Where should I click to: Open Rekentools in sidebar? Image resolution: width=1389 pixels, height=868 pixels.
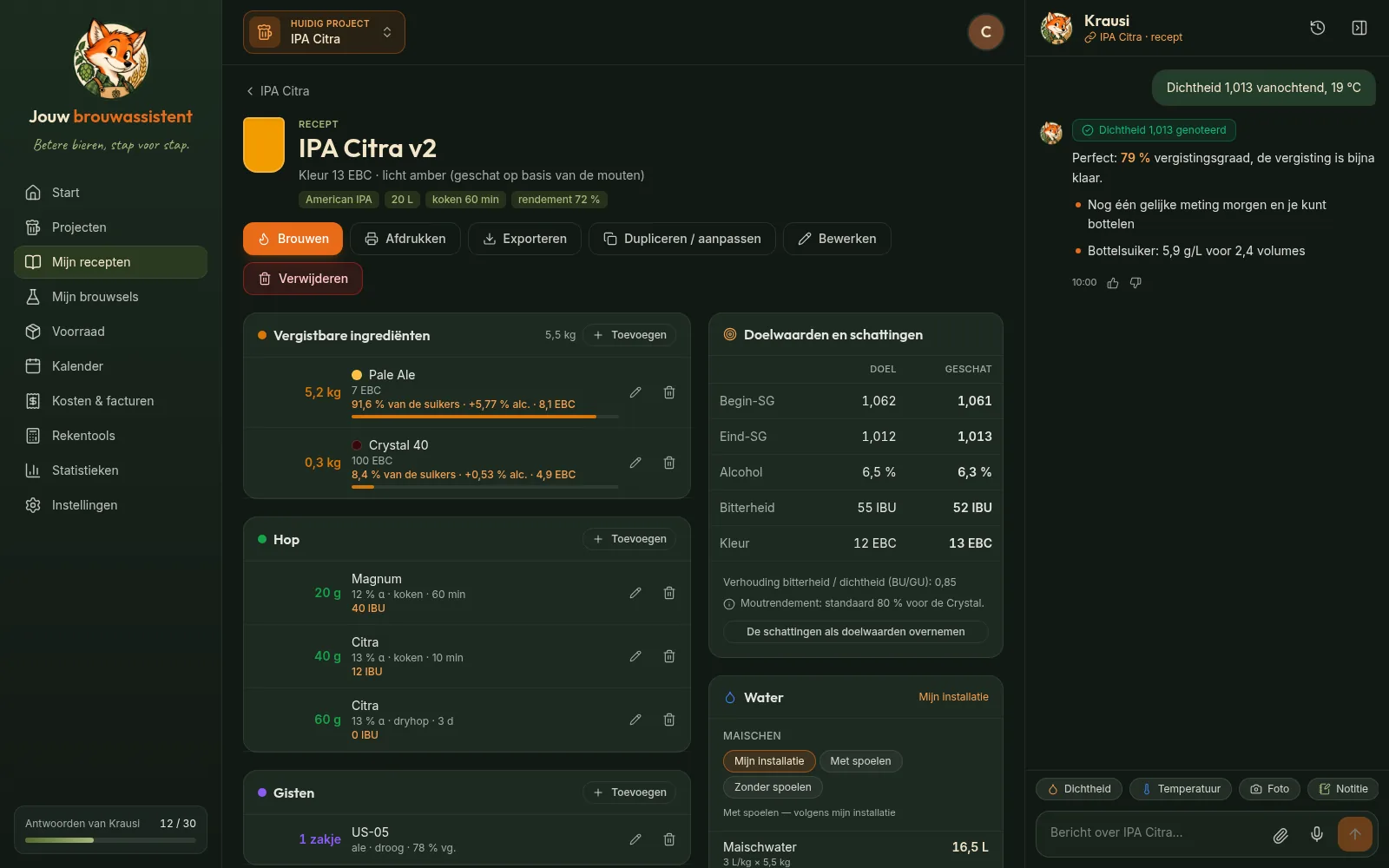click(x=110, y=436)
